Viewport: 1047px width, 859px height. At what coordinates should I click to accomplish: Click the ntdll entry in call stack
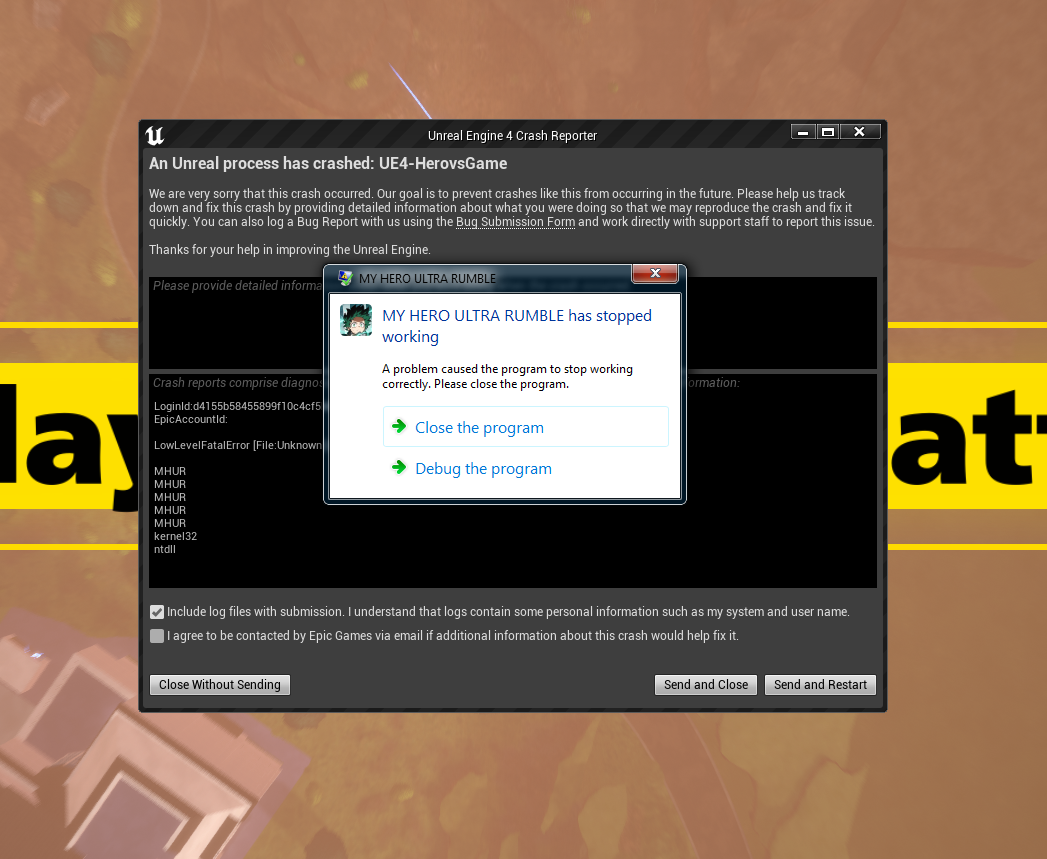pos(165,549)
